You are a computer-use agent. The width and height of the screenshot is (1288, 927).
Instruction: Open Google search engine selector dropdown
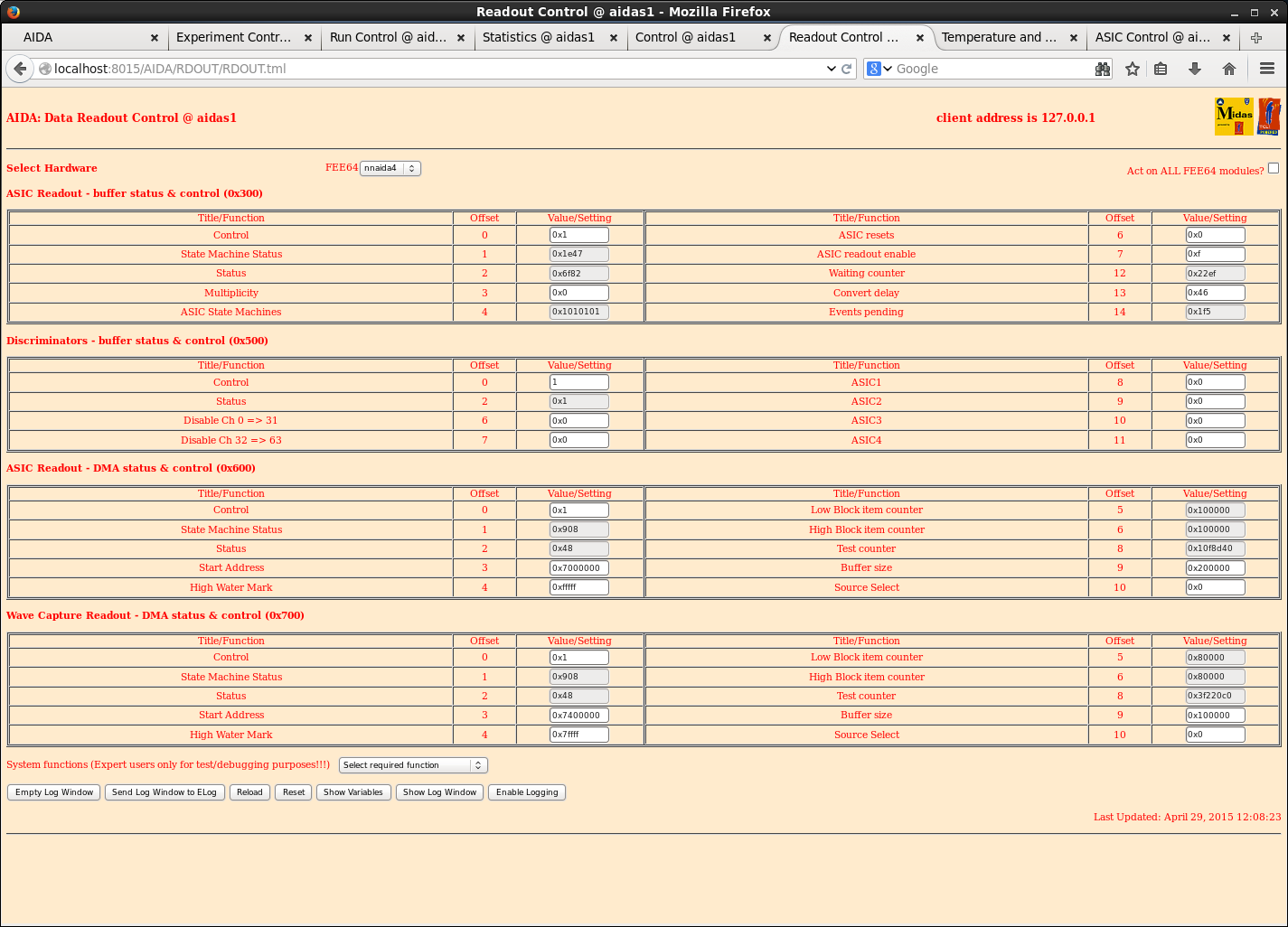pyautogui.click(x=879, y=69)
